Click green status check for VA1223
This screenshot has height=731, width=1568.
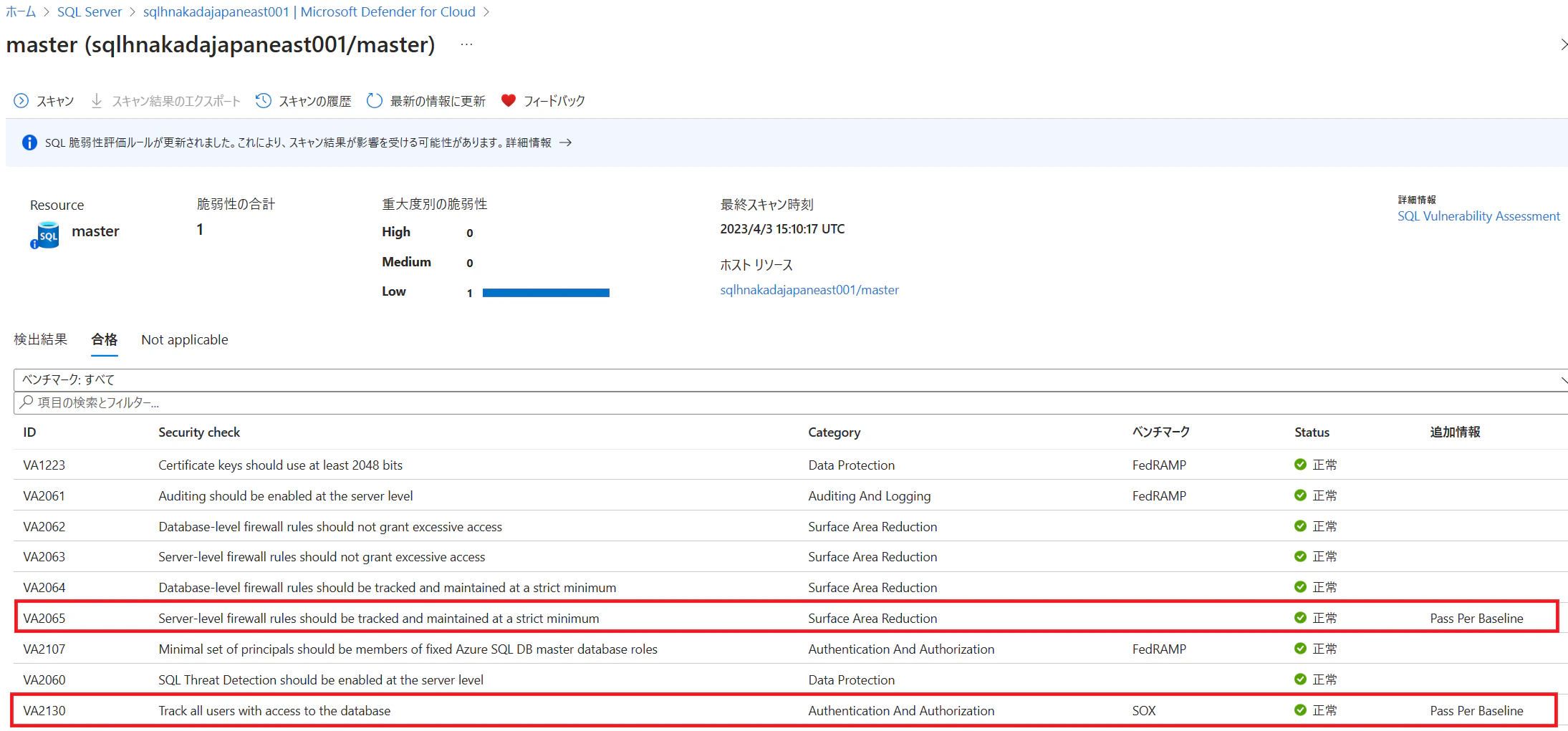click(1300, 465)
